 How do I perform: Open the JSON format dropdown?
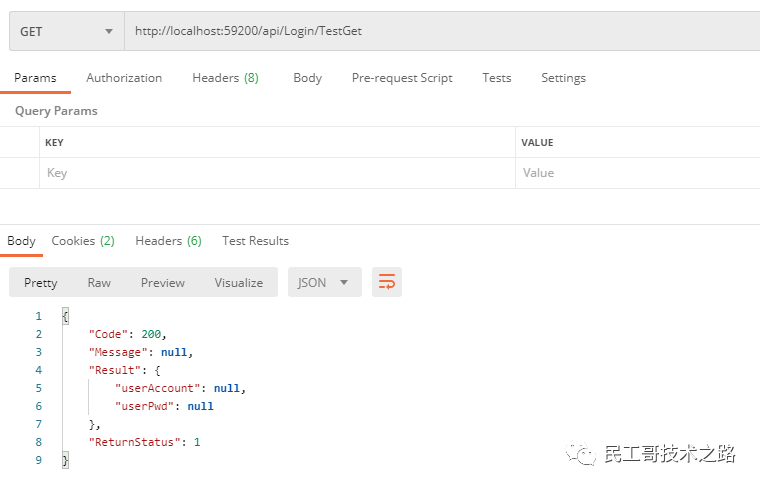325,282
